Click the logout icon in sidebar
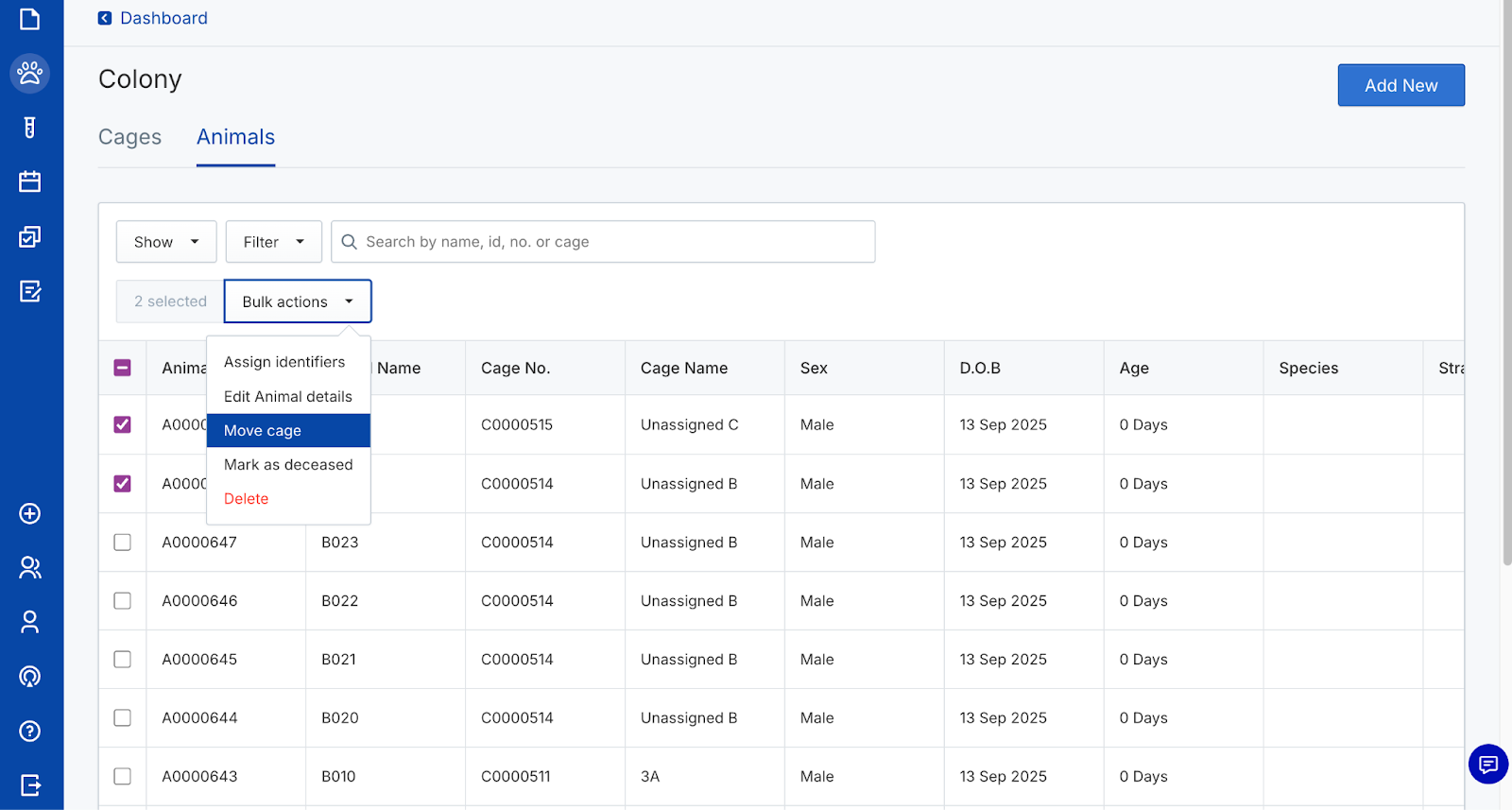This screenshot has height=810, width=1512. 30,784
